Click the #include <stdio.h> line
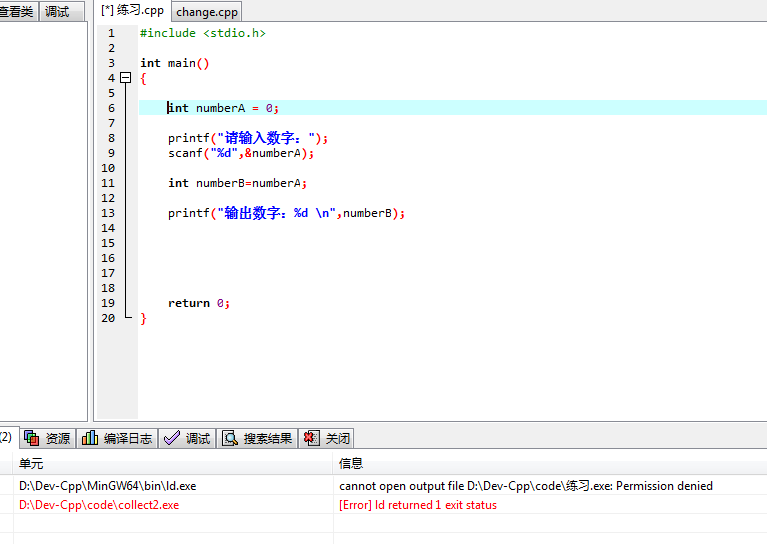Image resolution: width=767 pixels, height=544 pixels. tap(203, 33)
